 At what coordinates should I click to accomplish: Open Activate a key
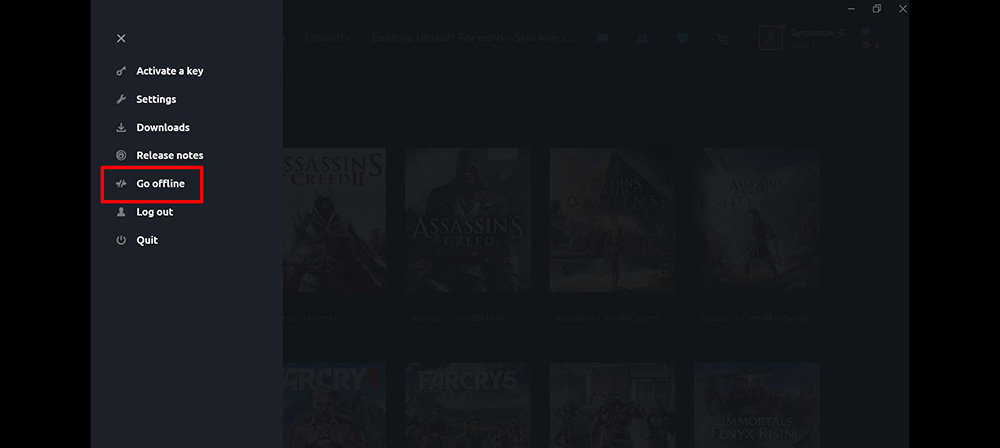tap(159, 71)
